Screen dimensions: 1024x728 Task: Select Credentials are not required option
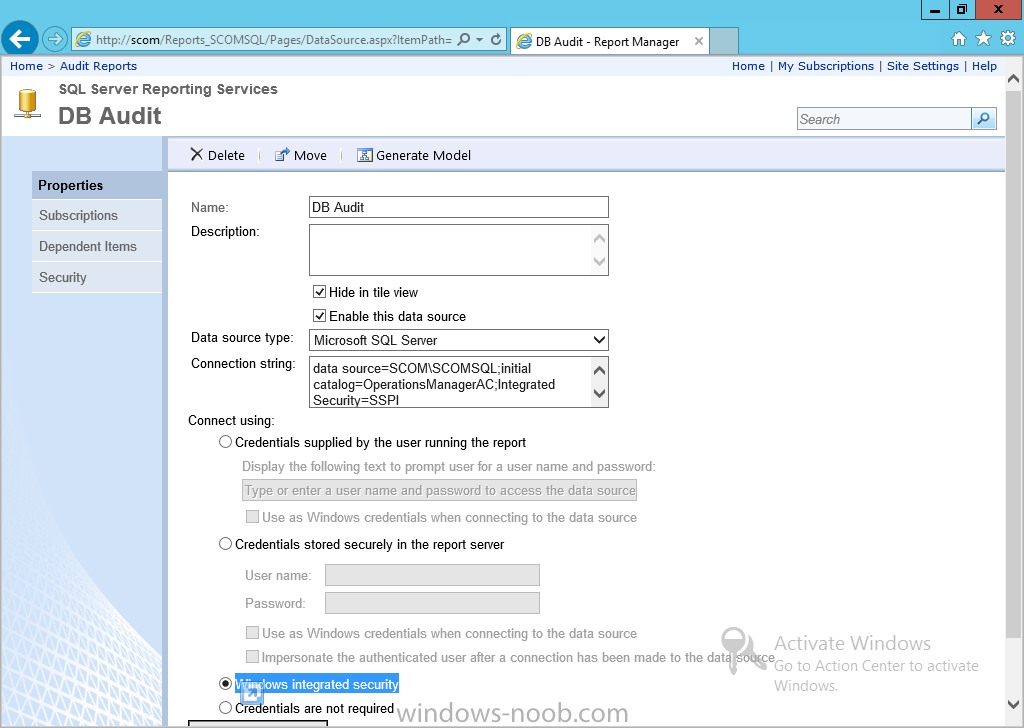(225, 708)
